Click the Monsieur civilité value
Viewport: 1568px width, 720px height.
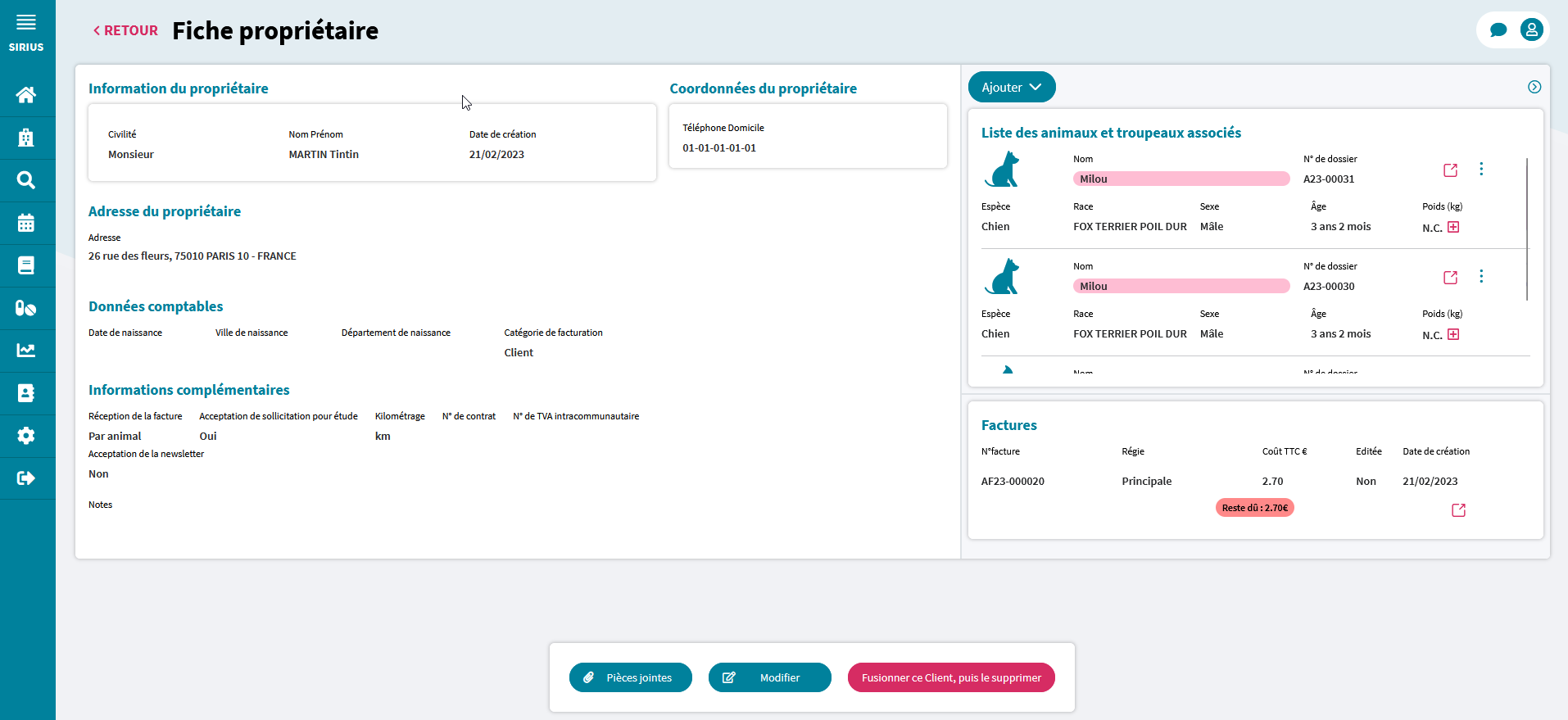pyautogui.click(x=131, y=155)
